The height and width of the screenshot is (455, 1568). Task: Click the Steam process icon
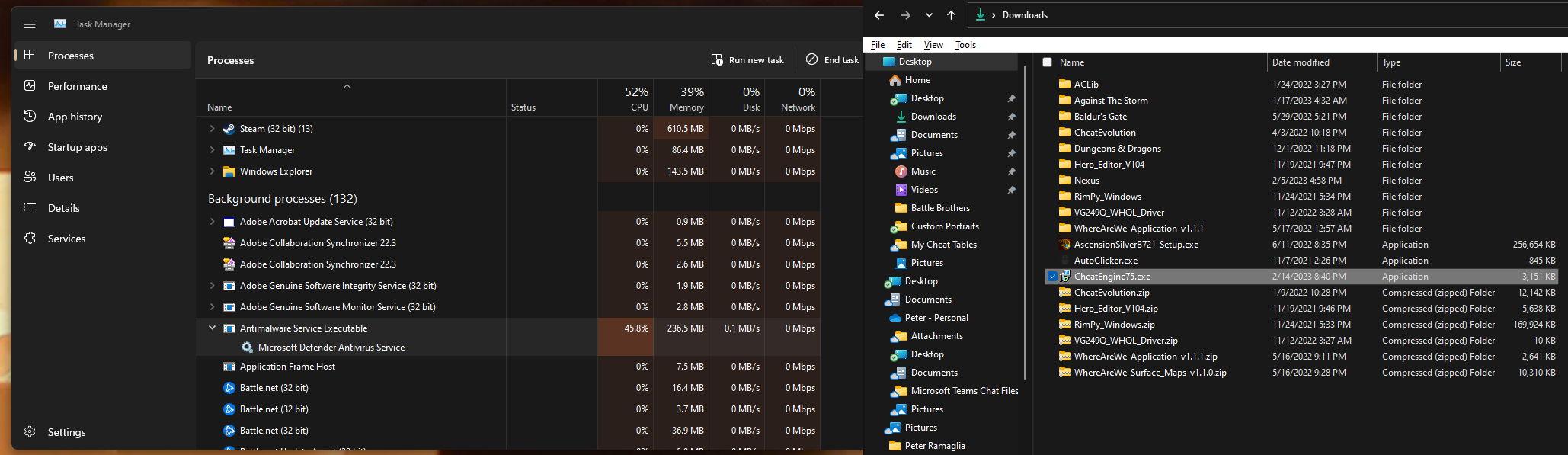pyautogui.click(x=229, y=129)
